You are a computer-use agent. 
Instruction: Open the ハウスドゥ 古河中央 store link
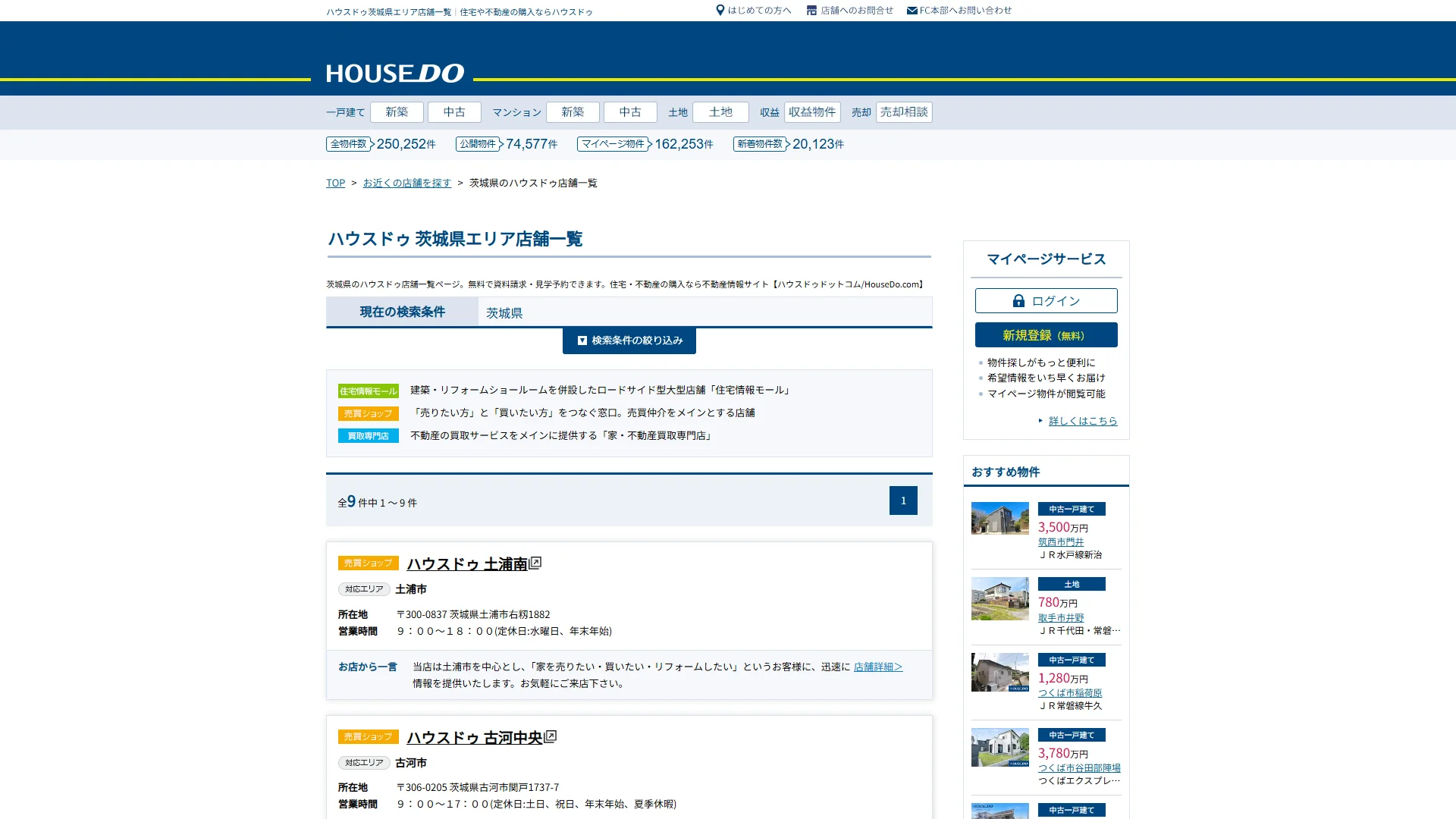coord(475,737)
